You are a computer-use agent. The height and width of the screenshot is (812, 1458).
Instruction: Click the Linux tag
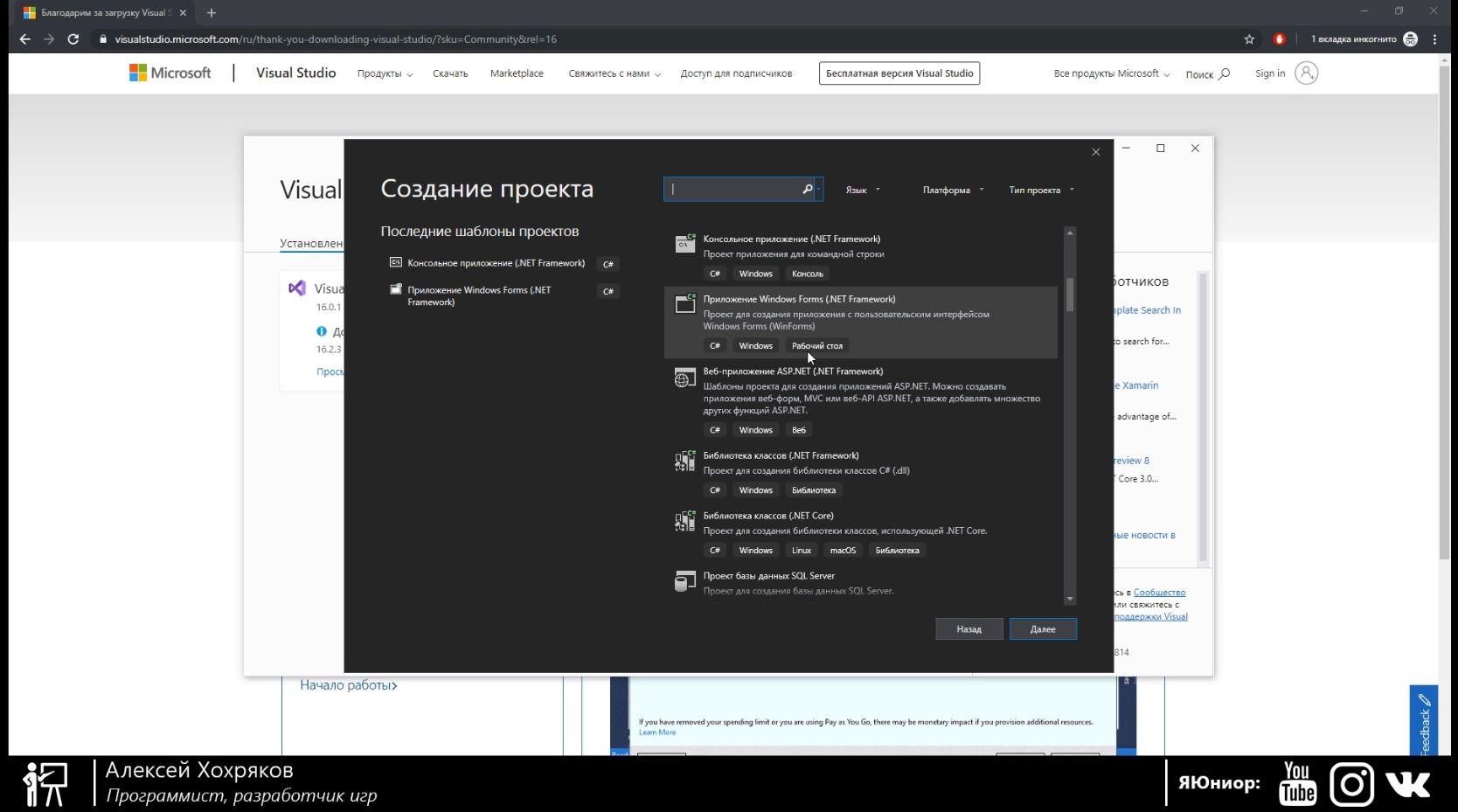(x=802, y=551)
